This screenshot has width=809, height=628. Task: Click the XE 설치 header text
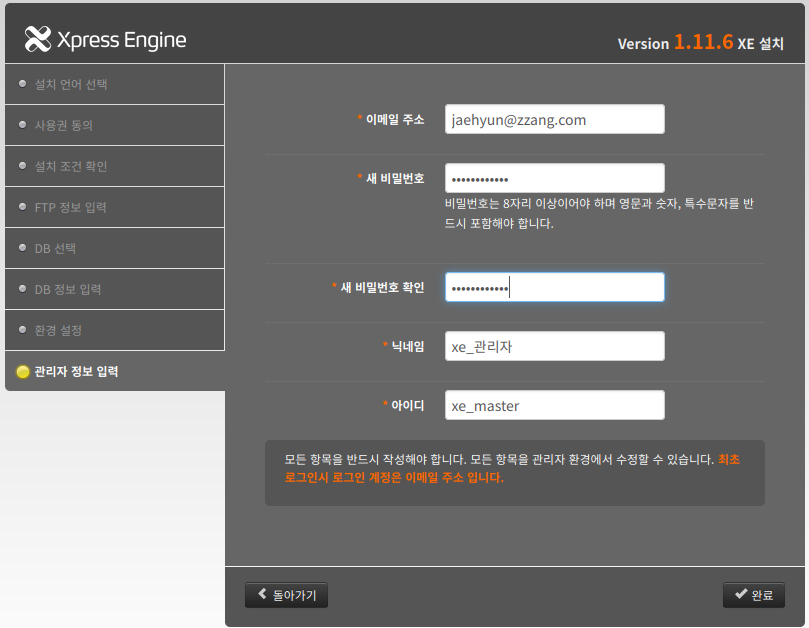[761, 43]
